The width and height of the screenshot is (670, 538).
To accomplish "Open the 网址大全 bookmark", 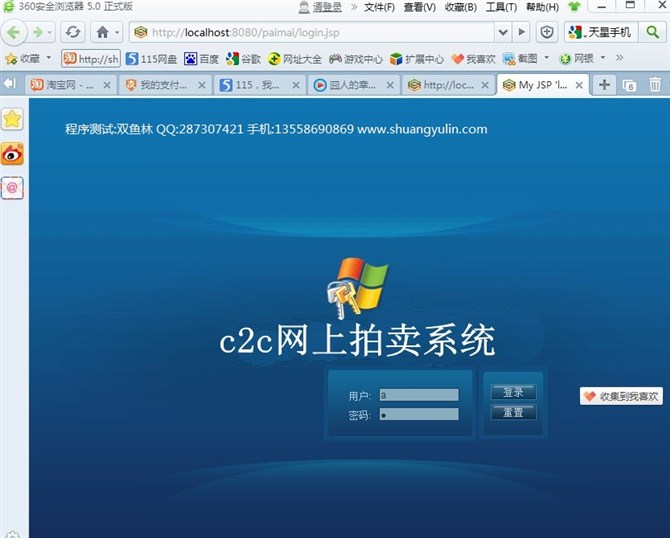I will pos(294,59).
